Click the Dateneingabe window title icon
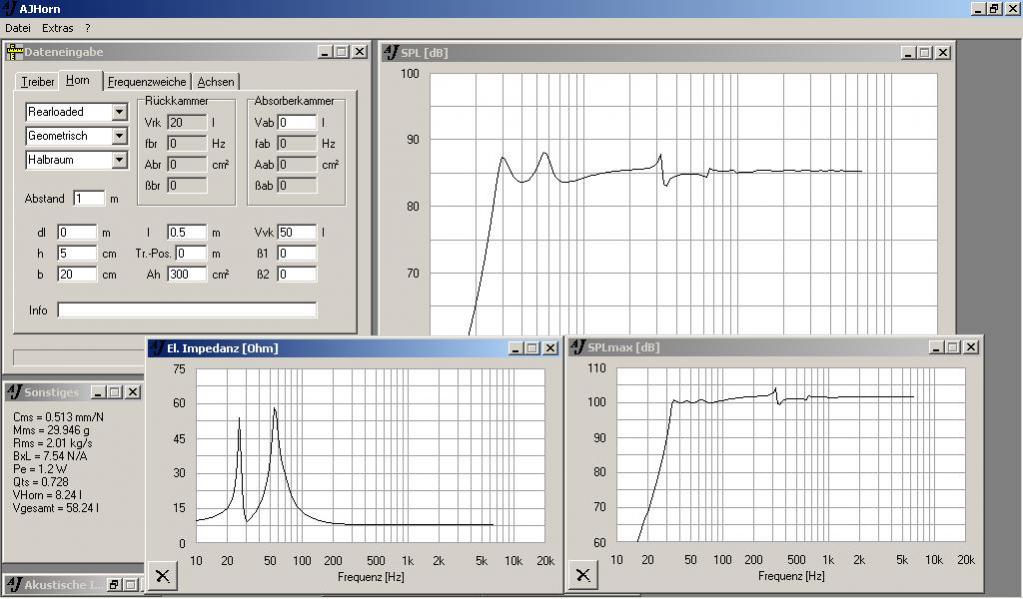This screenshot has height=599, width=1023. tap(15, 52)
